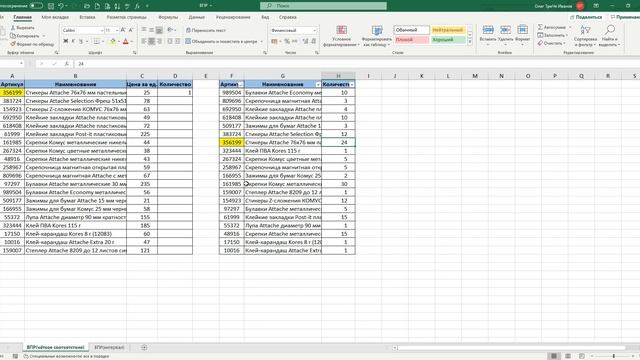Open the Данные ribbon tab
This screenshot has width=640, height=360.
pyautogui.click(x=197, y=17)
